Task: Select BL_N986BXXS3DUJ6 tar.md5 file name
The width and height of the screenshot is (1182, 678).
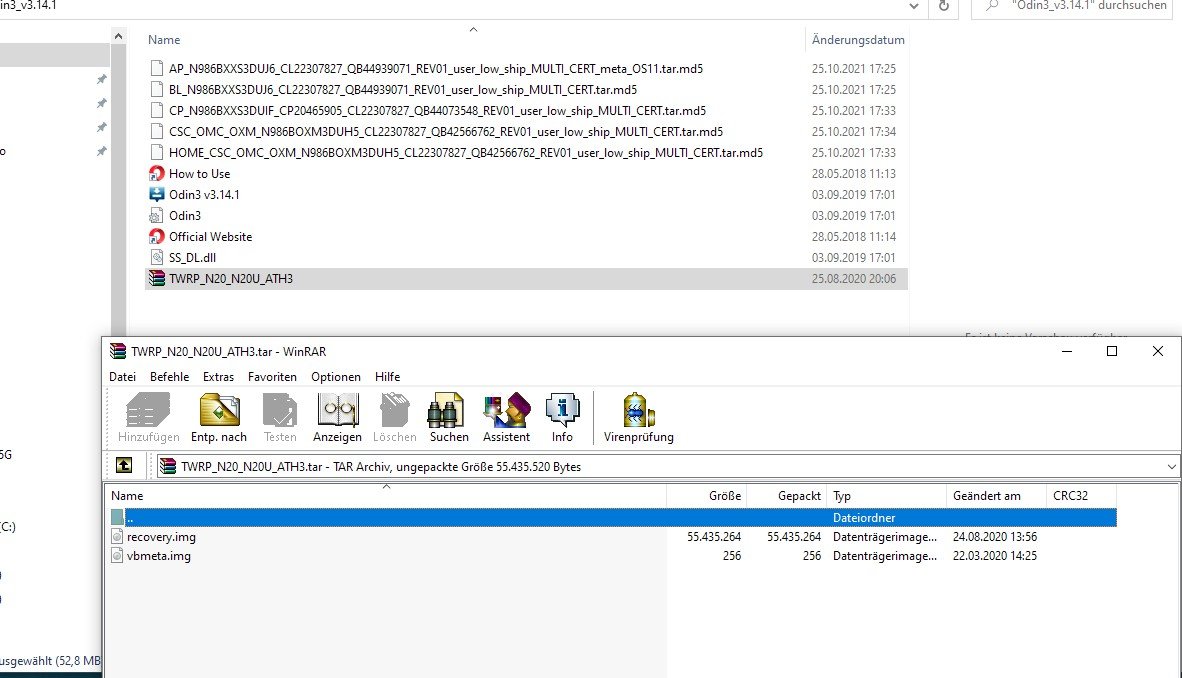Action: tap(403, 90)
